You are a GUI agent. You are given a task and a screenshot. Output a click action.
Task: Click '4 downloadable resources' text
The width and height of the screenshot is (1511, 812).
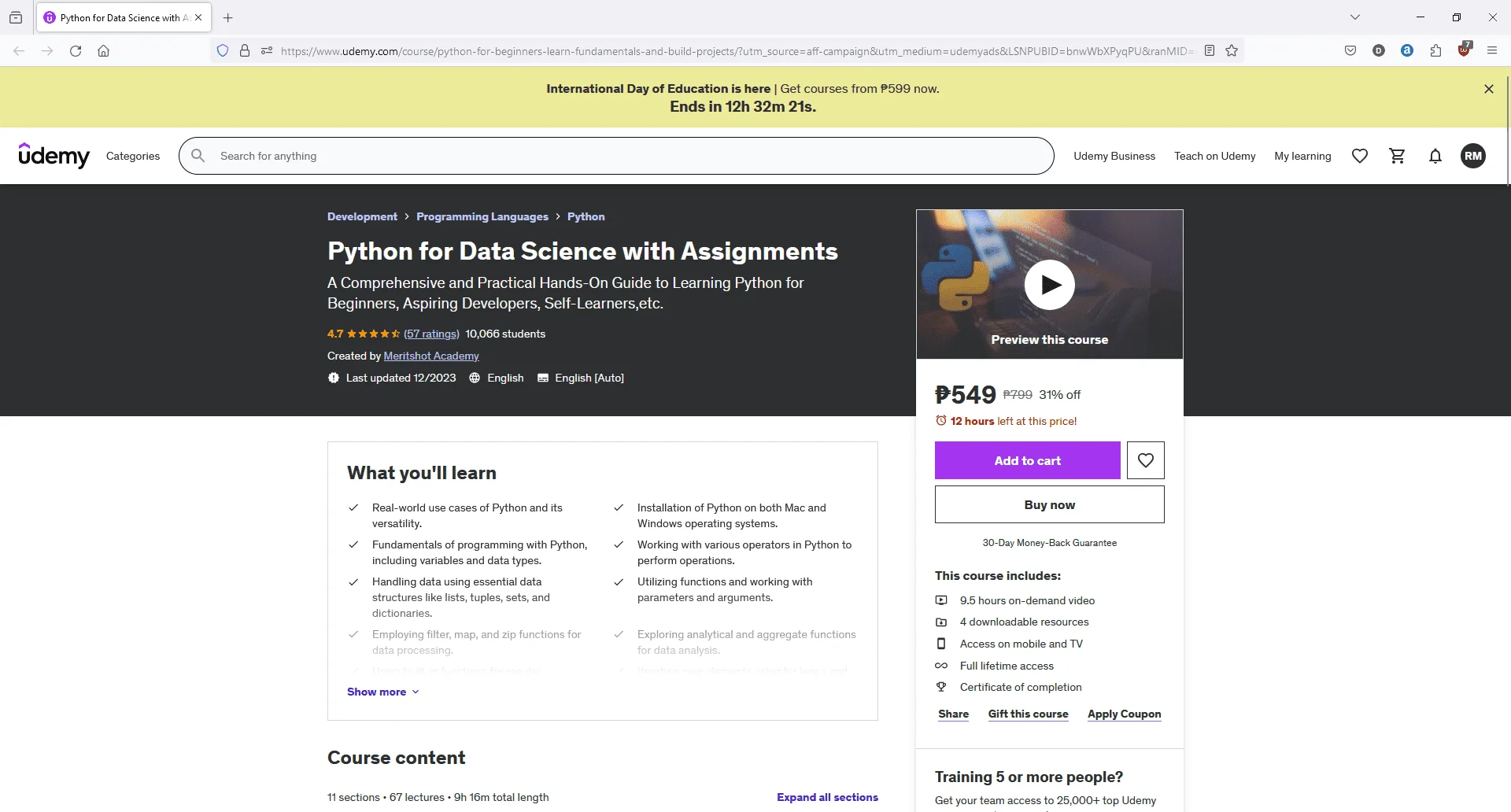(x=1024, y=622)
